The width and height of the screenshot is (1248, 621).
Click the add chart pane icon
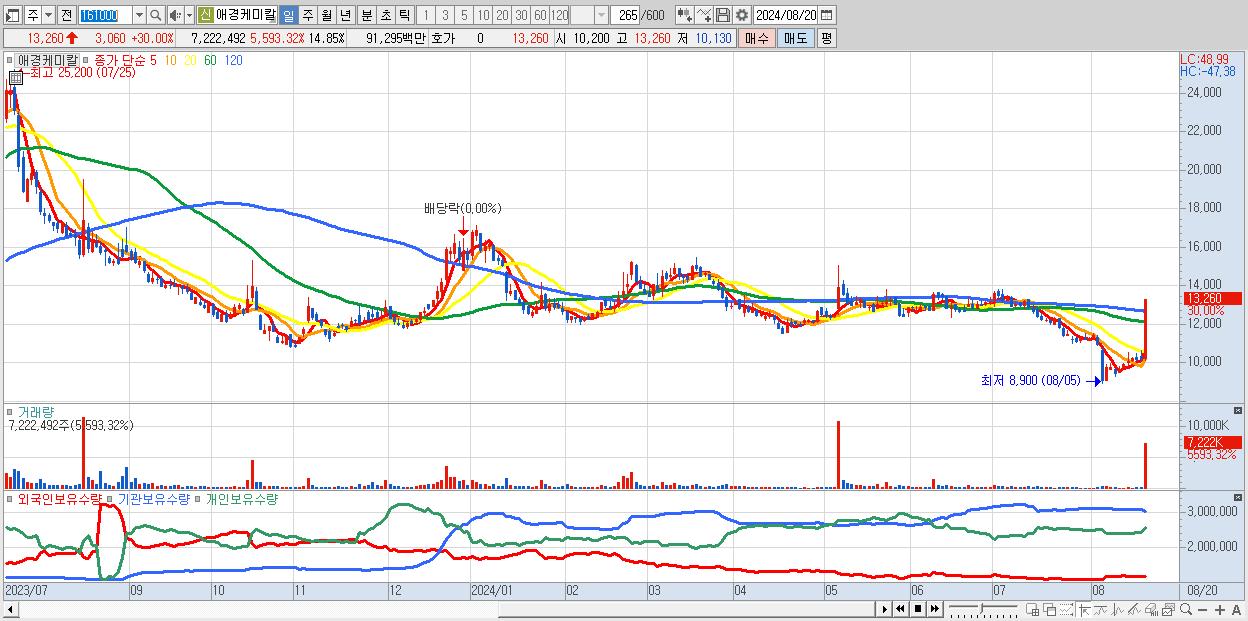coord(1031,609)
